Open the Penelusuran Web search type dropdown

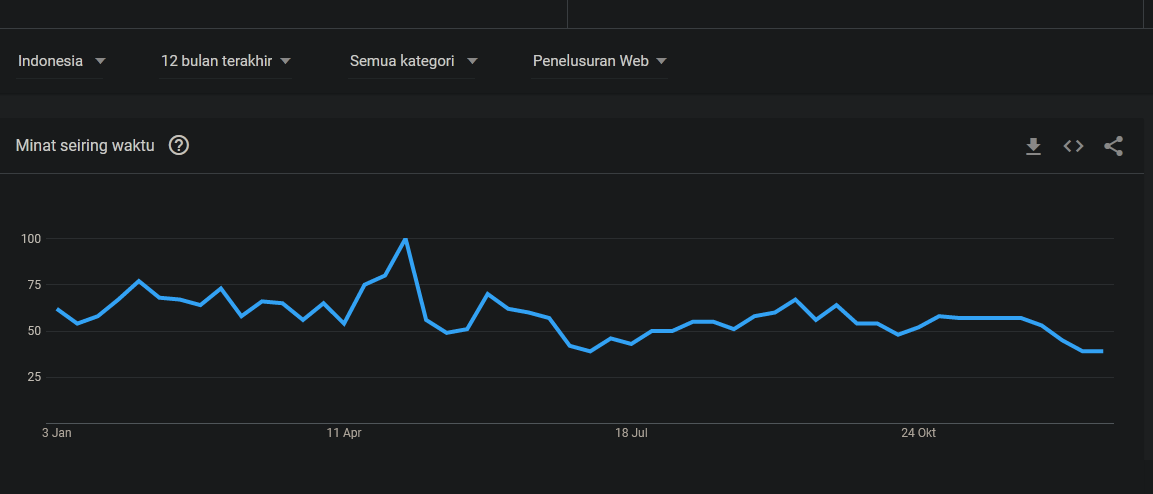[599, 61]
